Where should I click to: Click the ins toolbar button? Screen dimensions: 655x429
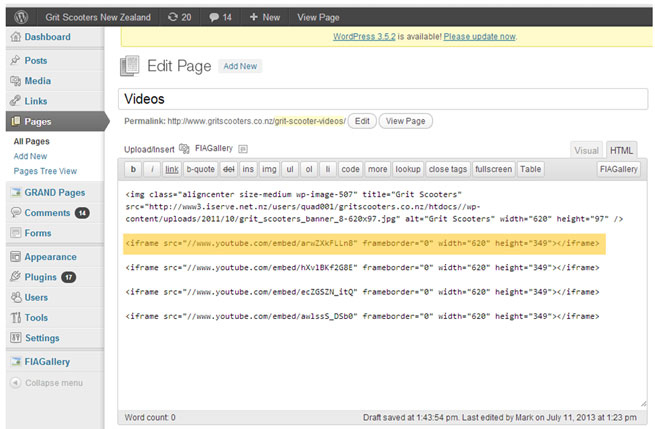(248, 169)
